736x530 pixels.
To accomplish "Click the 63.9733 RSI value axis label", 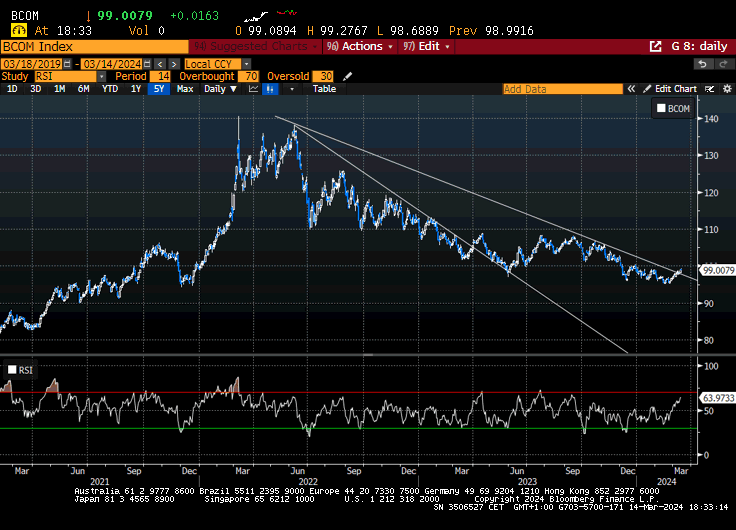I will tap(718, 398).
